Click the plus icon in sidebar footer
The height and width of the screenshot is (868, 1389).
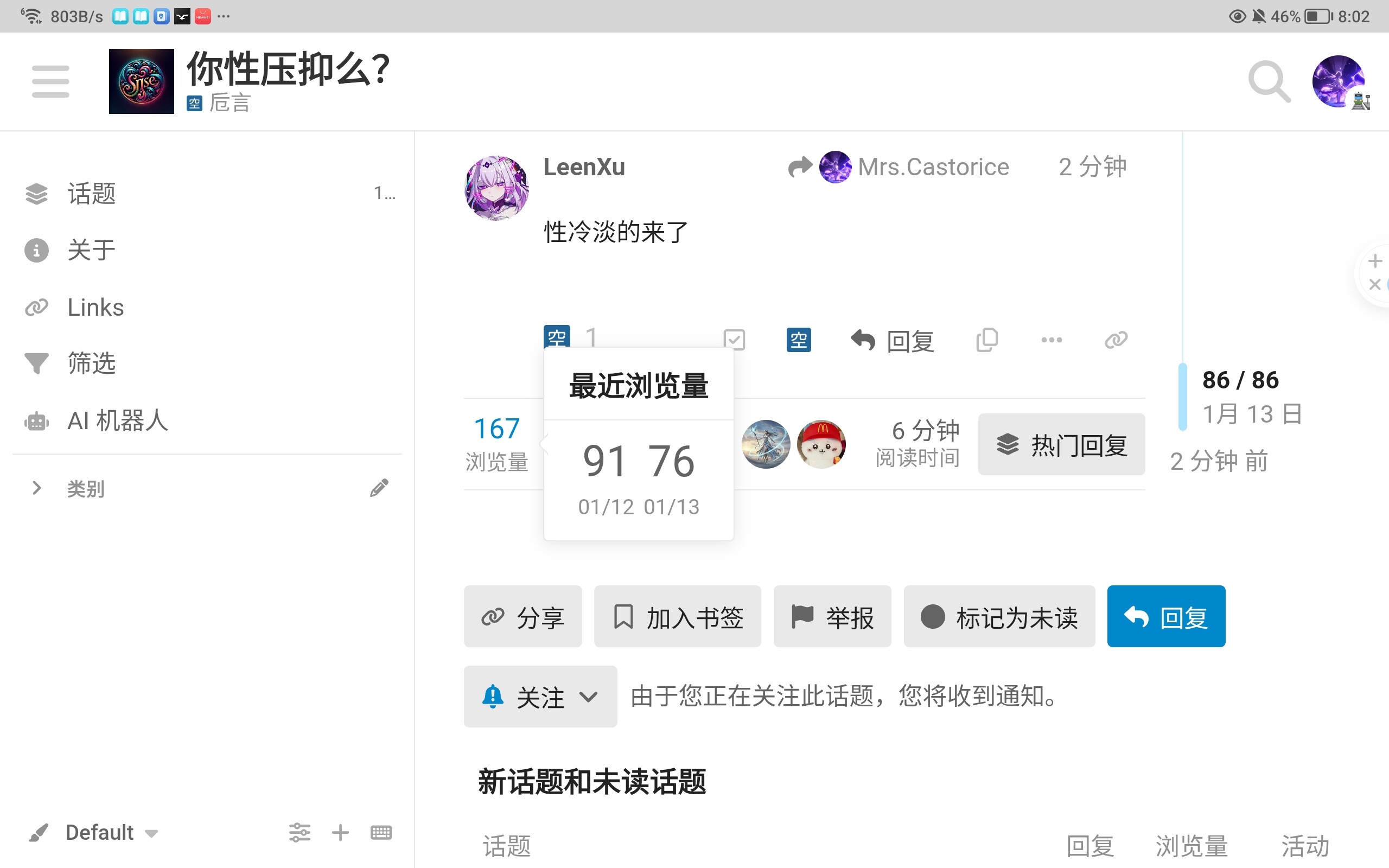[x=340, y=832]
